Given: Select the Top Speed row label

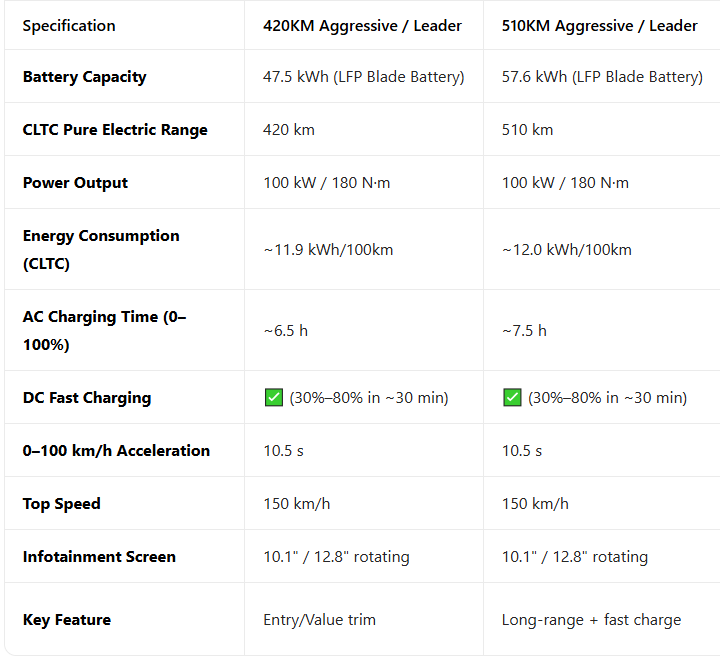Looking at the screenshot, I should (62, 504).
